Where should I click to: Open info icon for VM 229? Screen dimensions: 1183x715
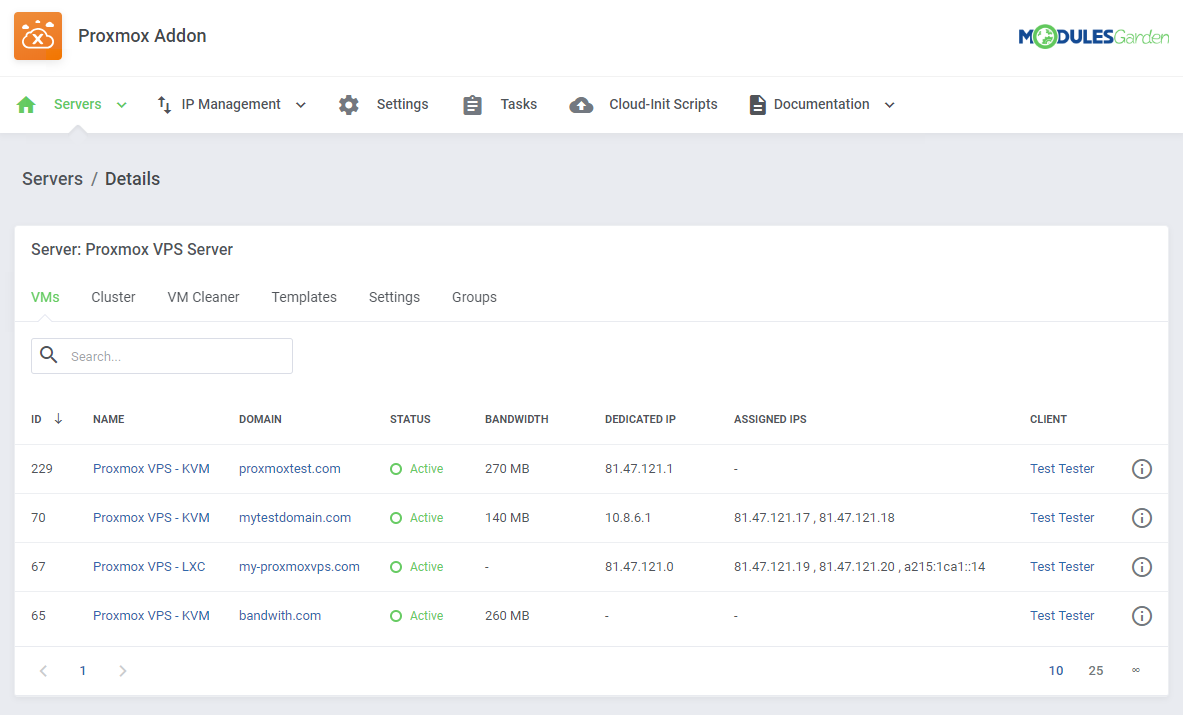pyautogui.click(x=1142, y=468)
